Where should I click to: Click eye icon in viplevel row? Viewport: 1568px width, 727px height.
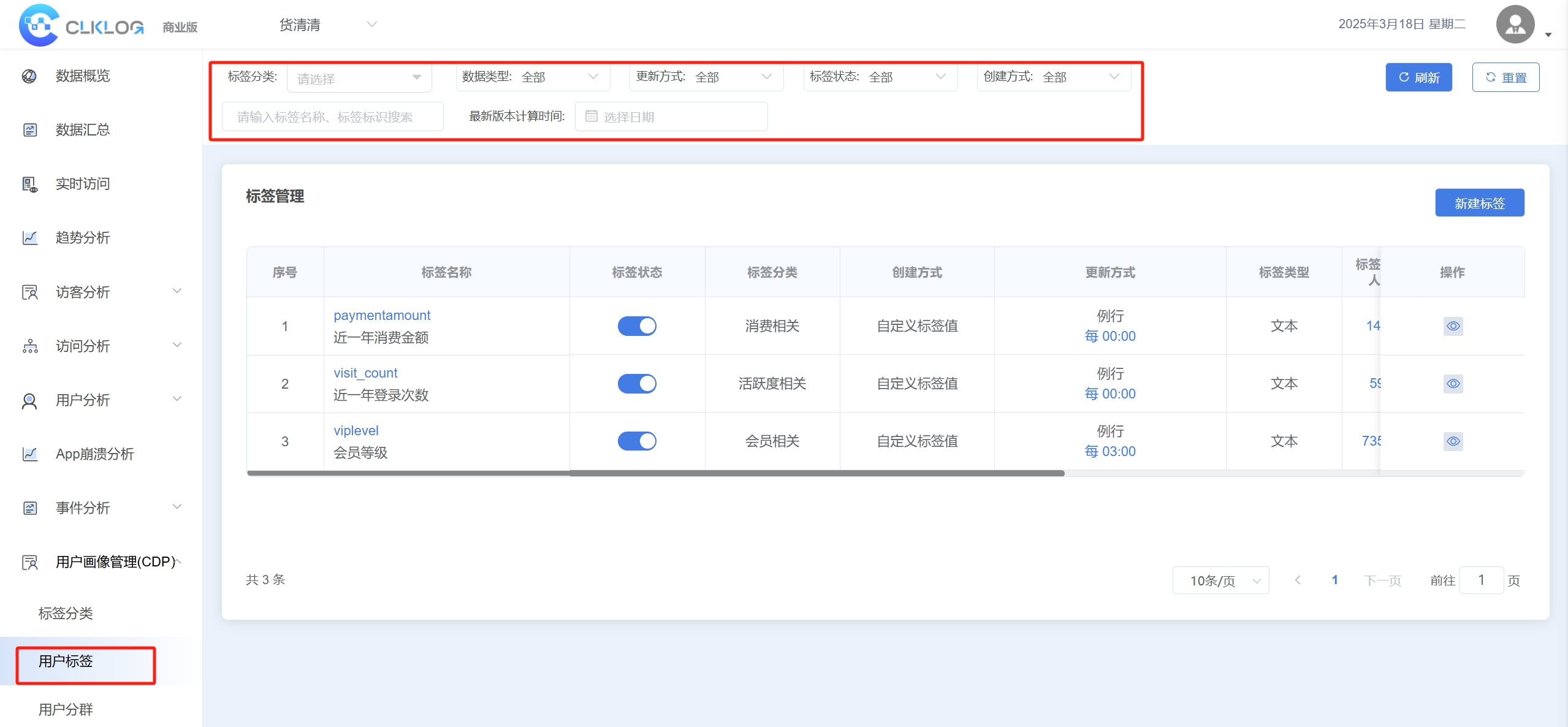pyautogui.click(x=1453, y=441)
